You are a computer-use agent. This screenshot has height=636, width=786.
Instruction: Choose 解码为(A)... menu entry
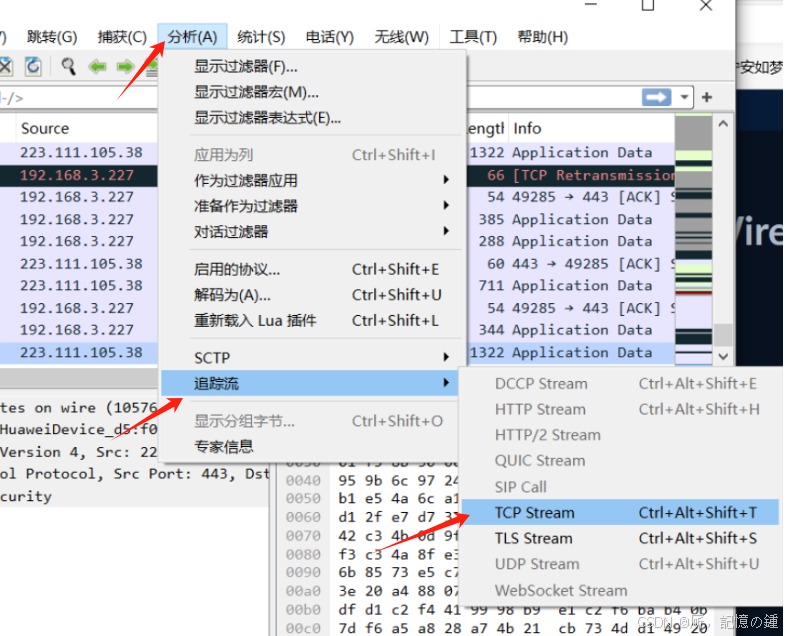click(x=312, y=295)
